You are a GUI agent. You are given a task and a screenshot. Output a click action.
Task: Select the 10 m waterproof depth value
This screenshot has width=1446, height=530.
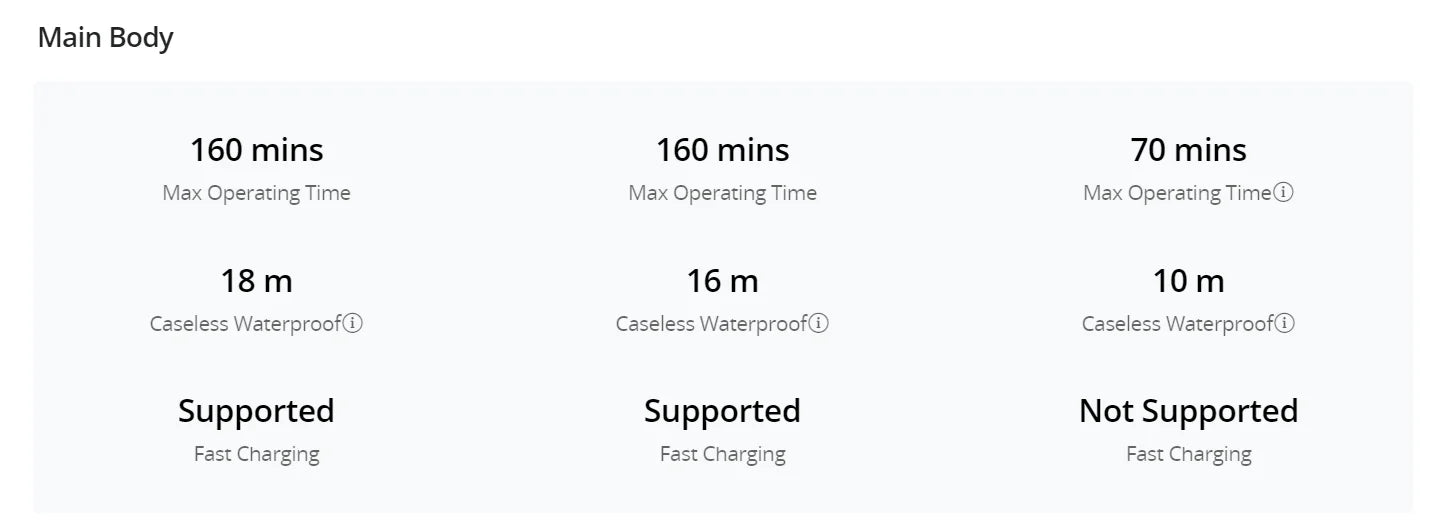[1188, 281]
